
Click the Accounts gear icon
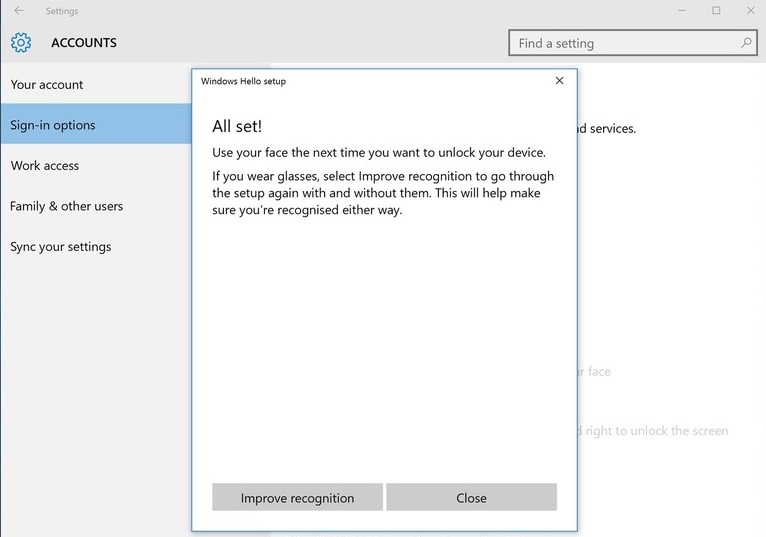(x=21, y=43)
